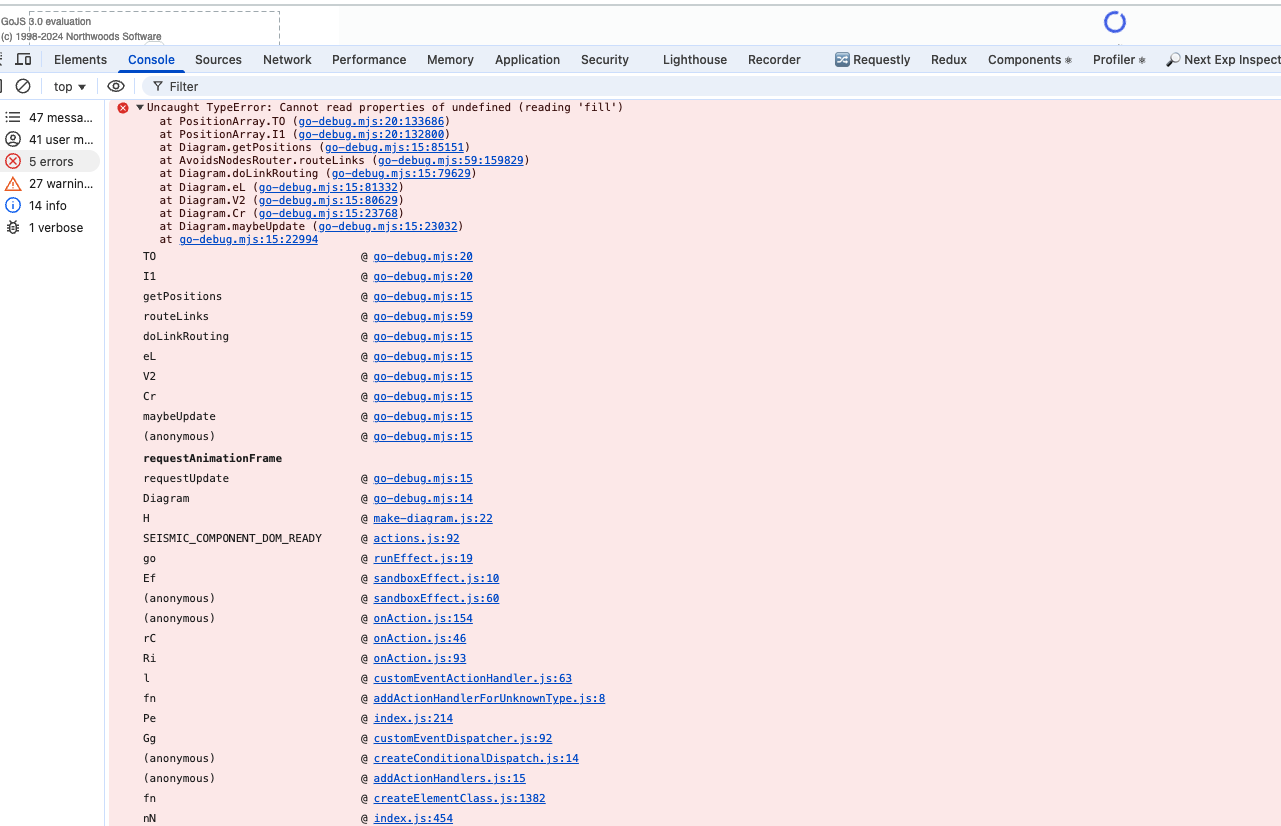Open the createElementClass.js:1382 link
The height and width of the screenshot is (826, 1281).
coord(460,798)
